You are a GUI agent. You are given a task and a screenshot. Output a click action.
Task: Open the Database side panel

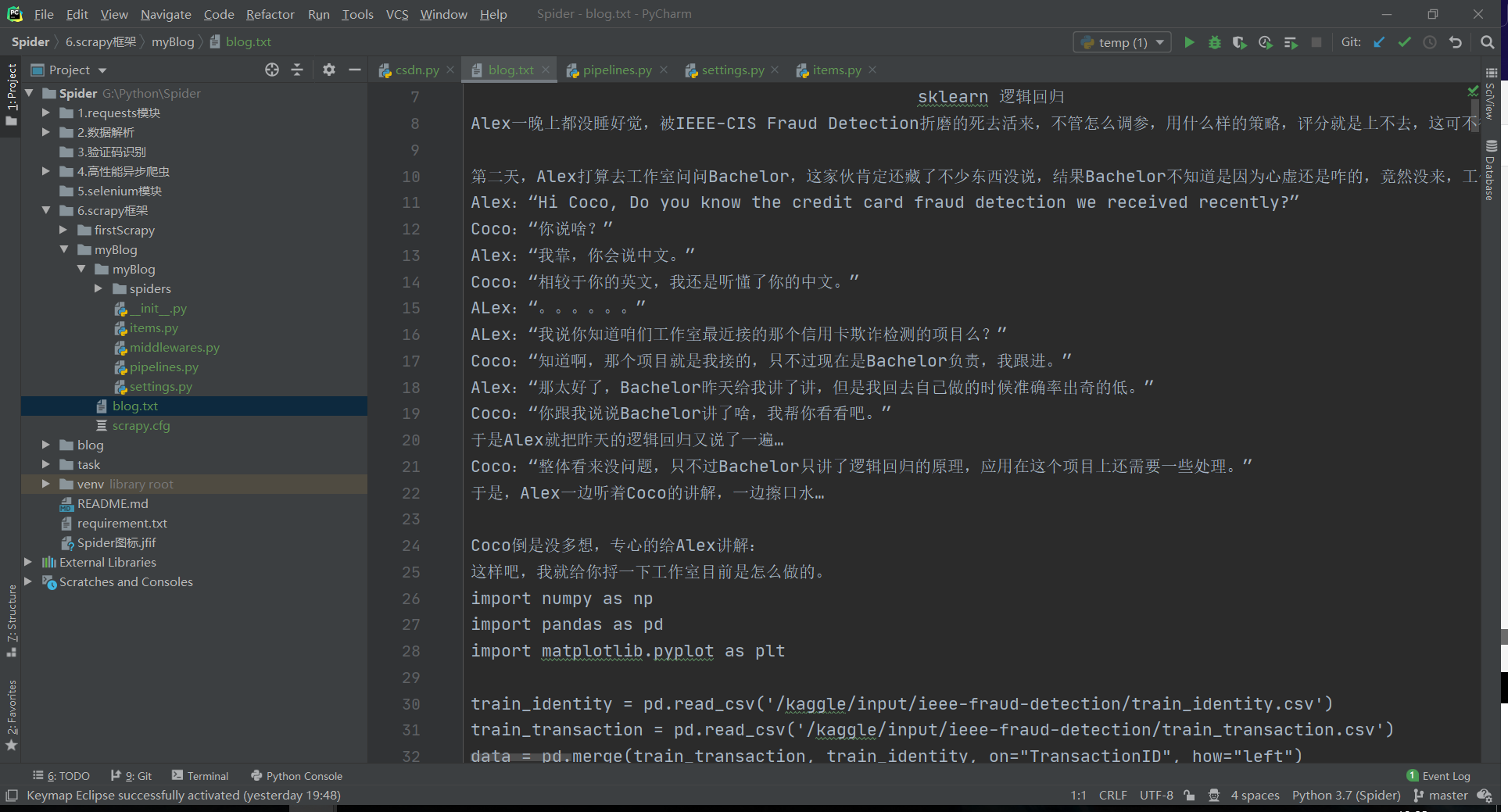1491,170
